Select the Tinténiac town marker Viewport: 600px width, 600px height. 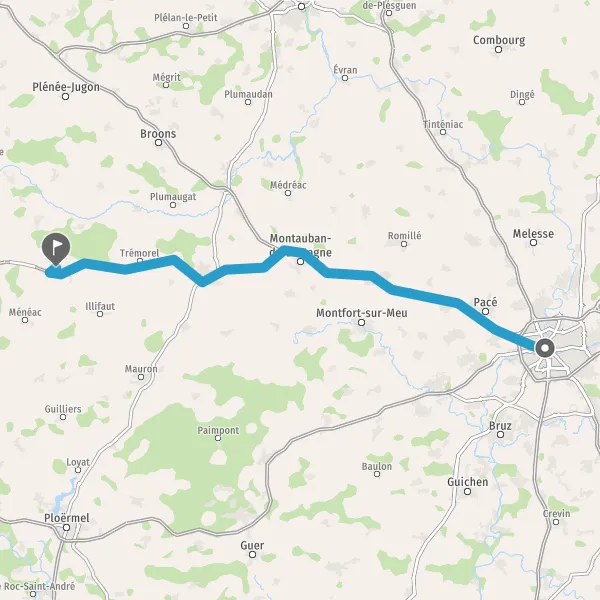(x=443, y=132)
